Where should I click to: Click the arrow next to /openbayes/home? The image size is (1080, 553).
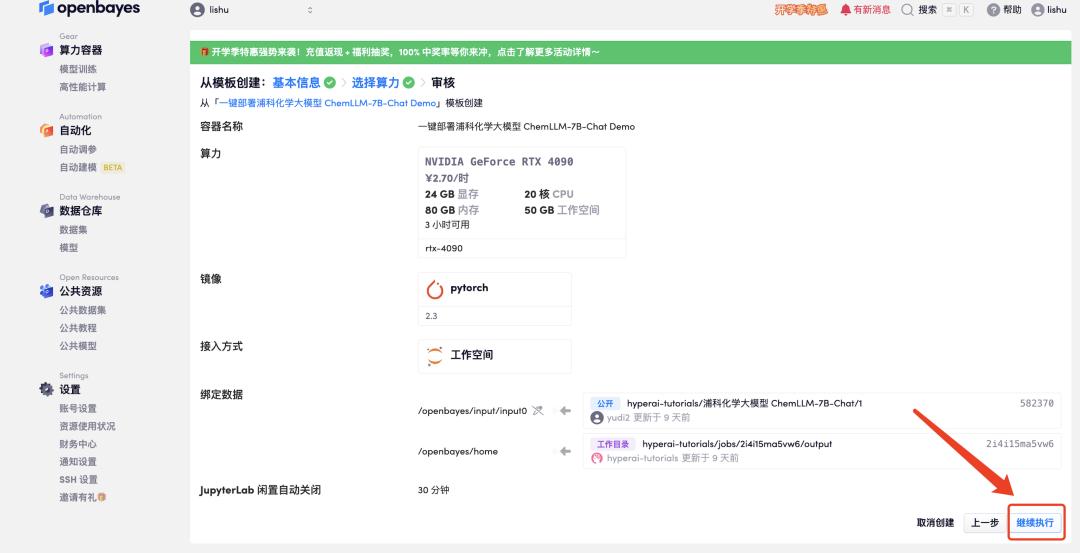(565, 451)
